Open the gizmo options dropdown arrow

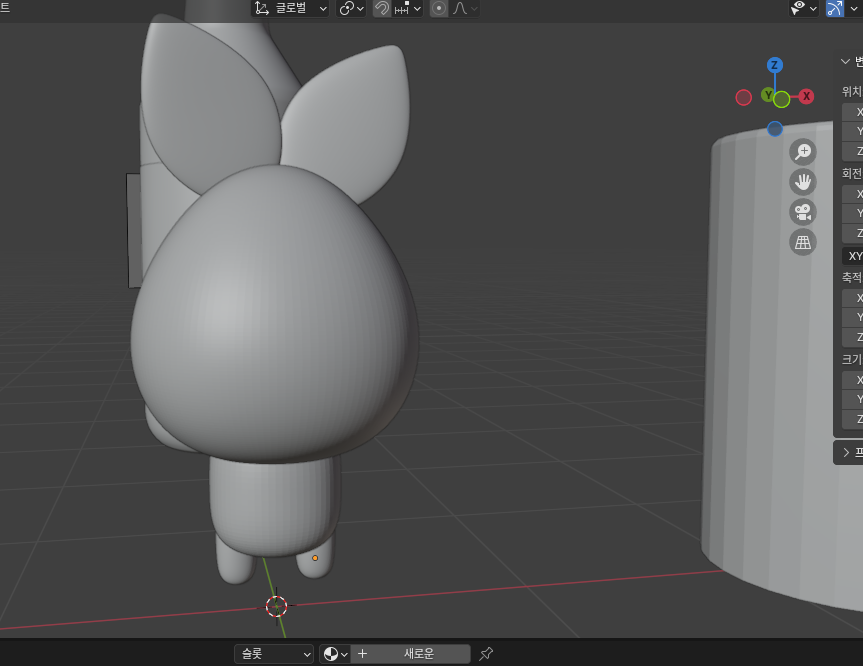coord(854,8)
